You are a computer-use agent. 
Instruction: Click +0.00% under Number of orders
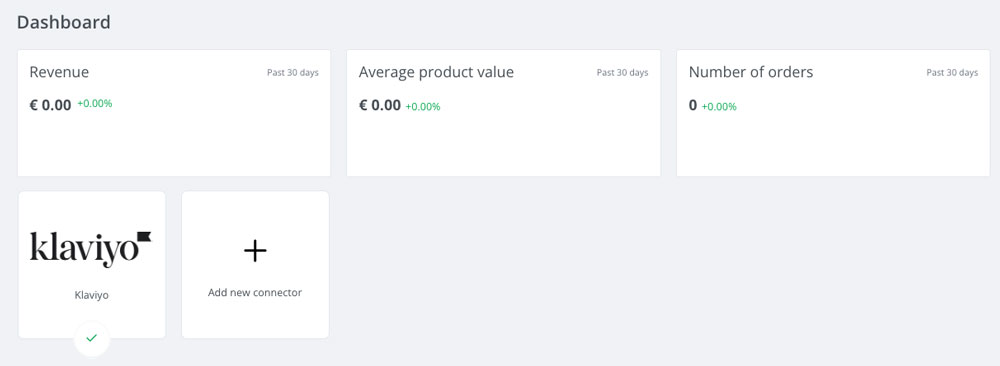click(719, 106)
